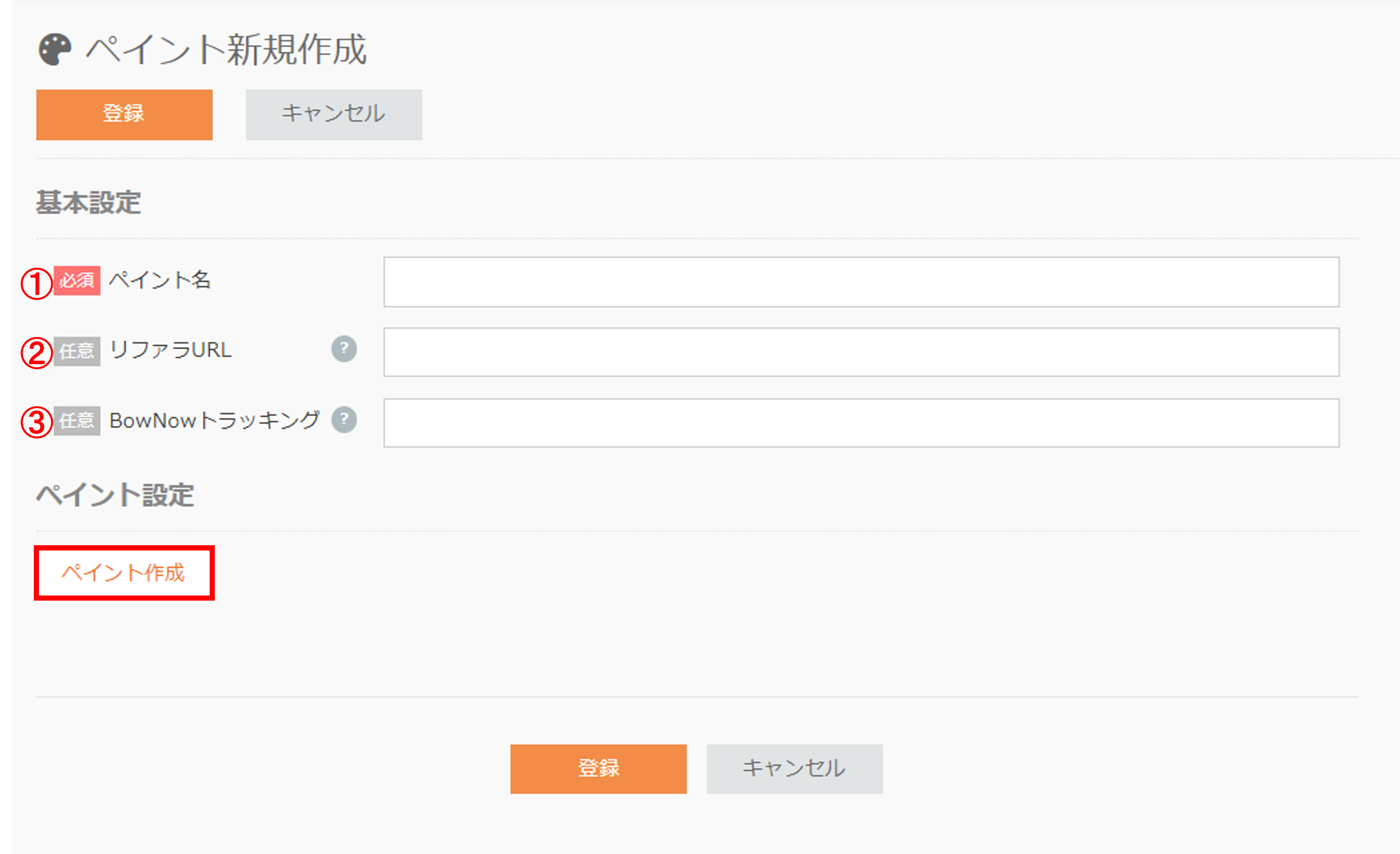The image size is (1400, 854).
Task: Focus the BowNowトラッキング text field
Action: (x=861, y=423)
